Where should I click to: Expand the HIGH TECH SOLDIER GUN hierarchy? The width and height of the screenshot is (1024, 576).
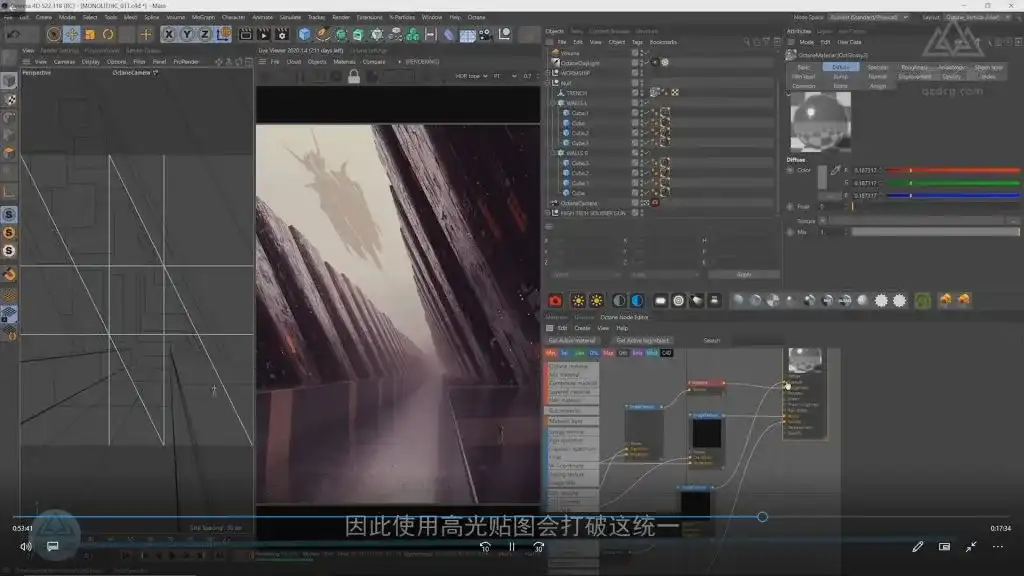click(549, 211)
